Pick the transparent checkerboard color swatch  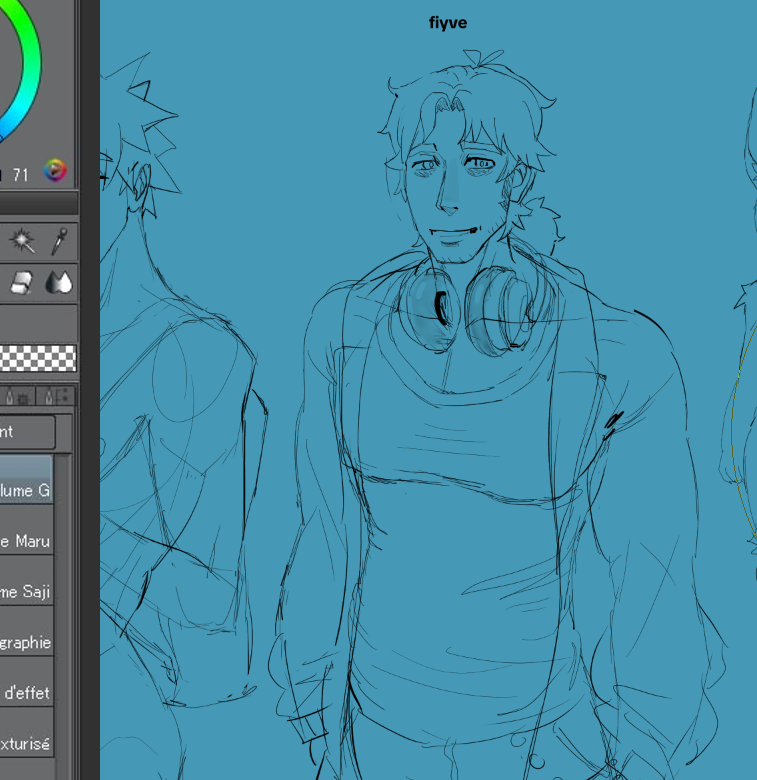(38, 358)
